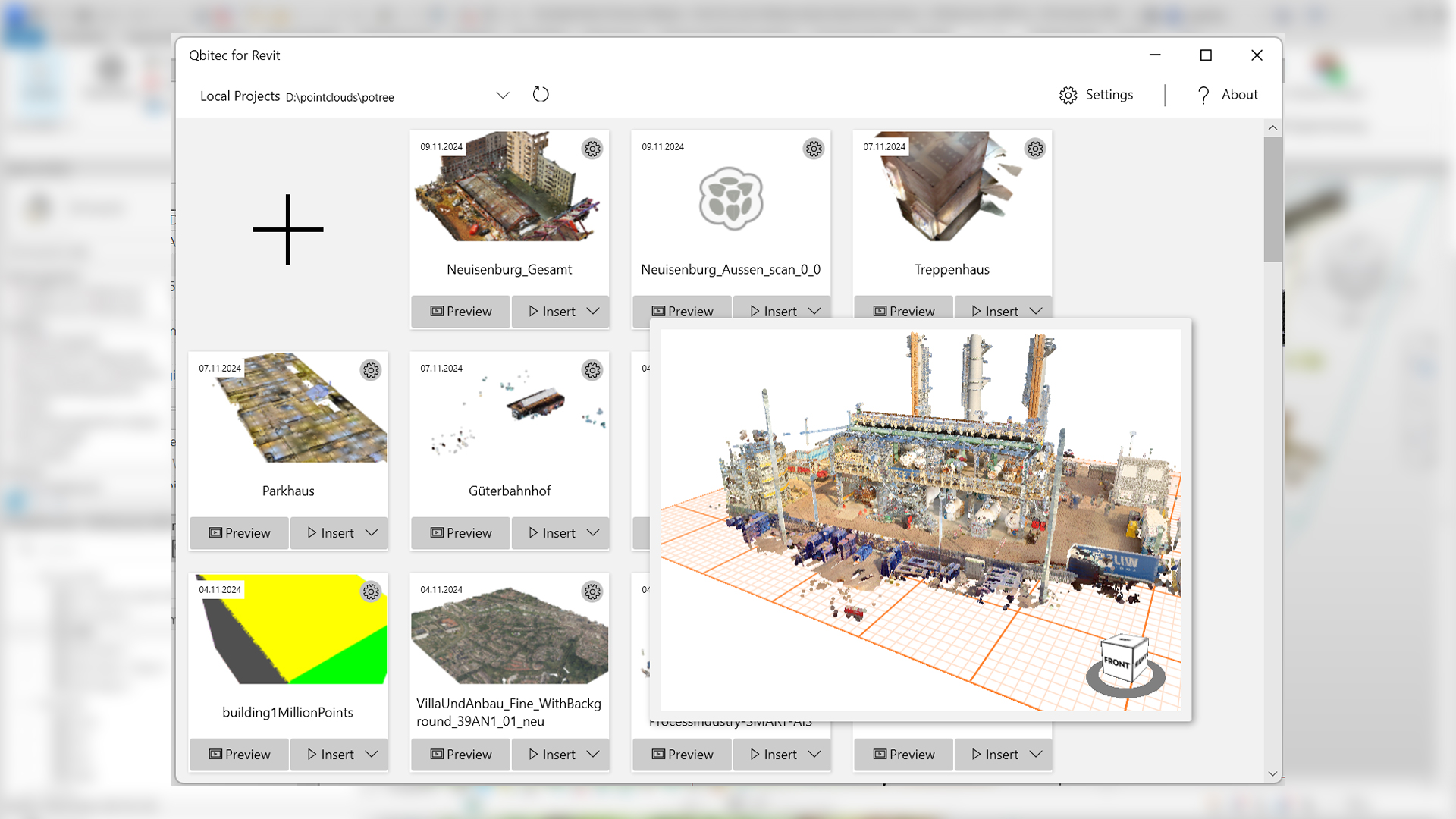
Task: Open the About page
Action: click(1227, 95)
